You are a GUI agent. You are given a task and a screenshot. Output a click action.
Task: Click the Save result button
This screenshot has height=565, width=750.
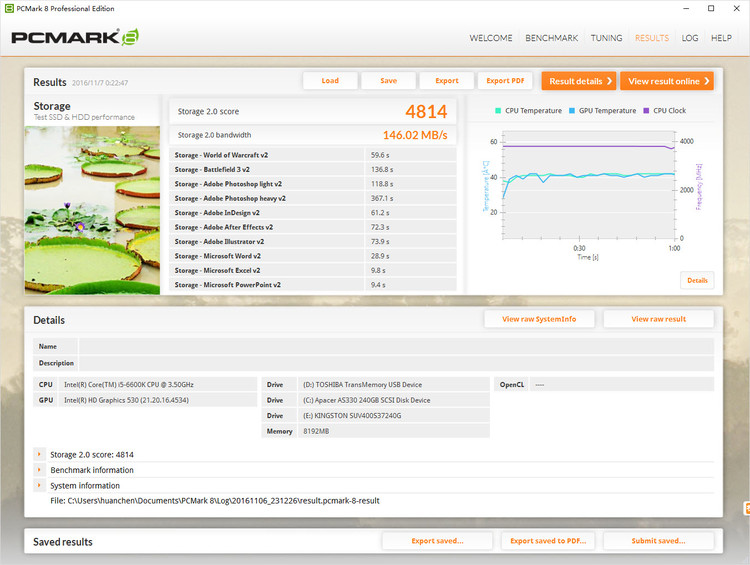[388, 81]
